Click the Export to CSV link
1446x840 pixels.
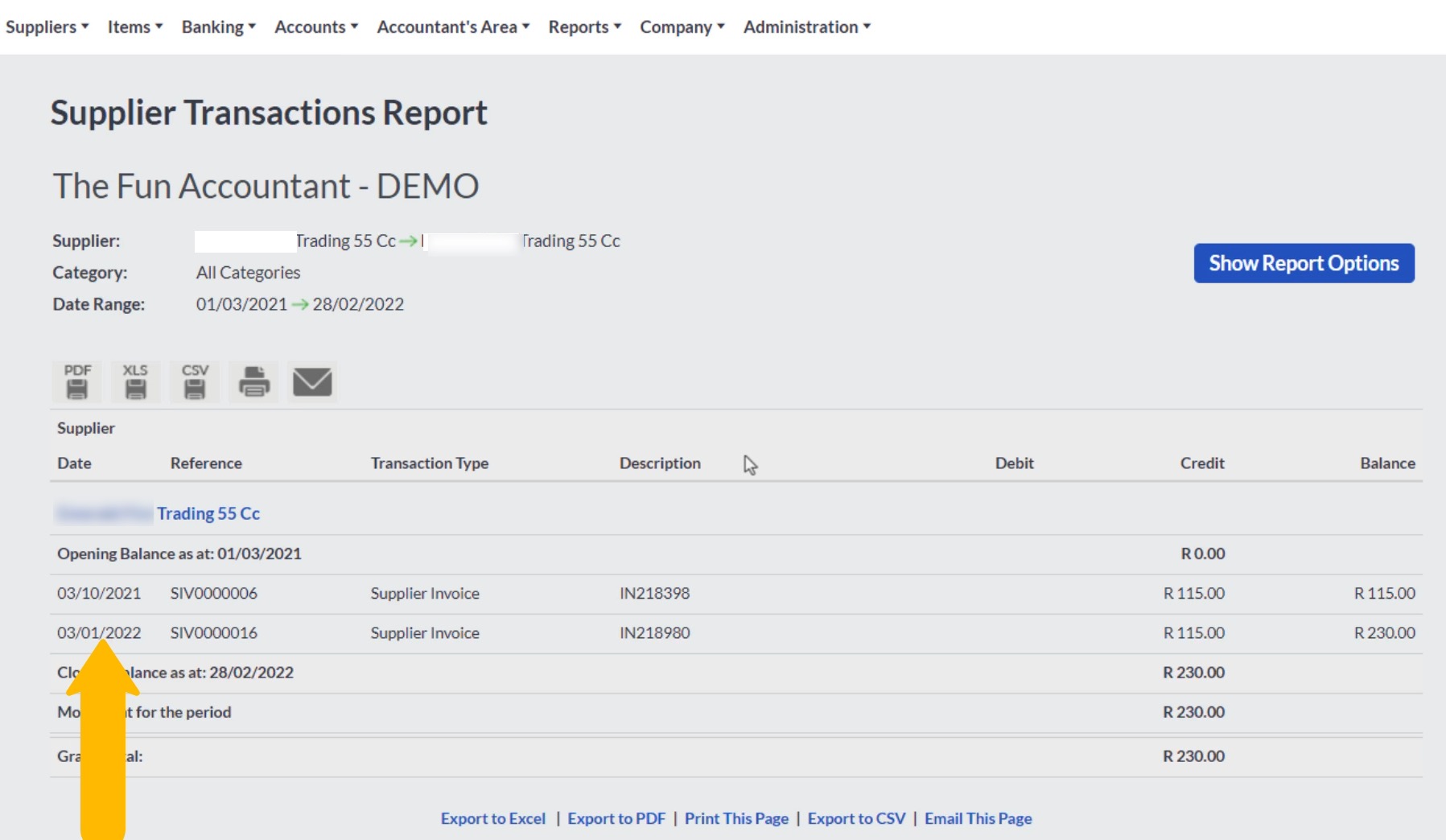tap(856, 818)
